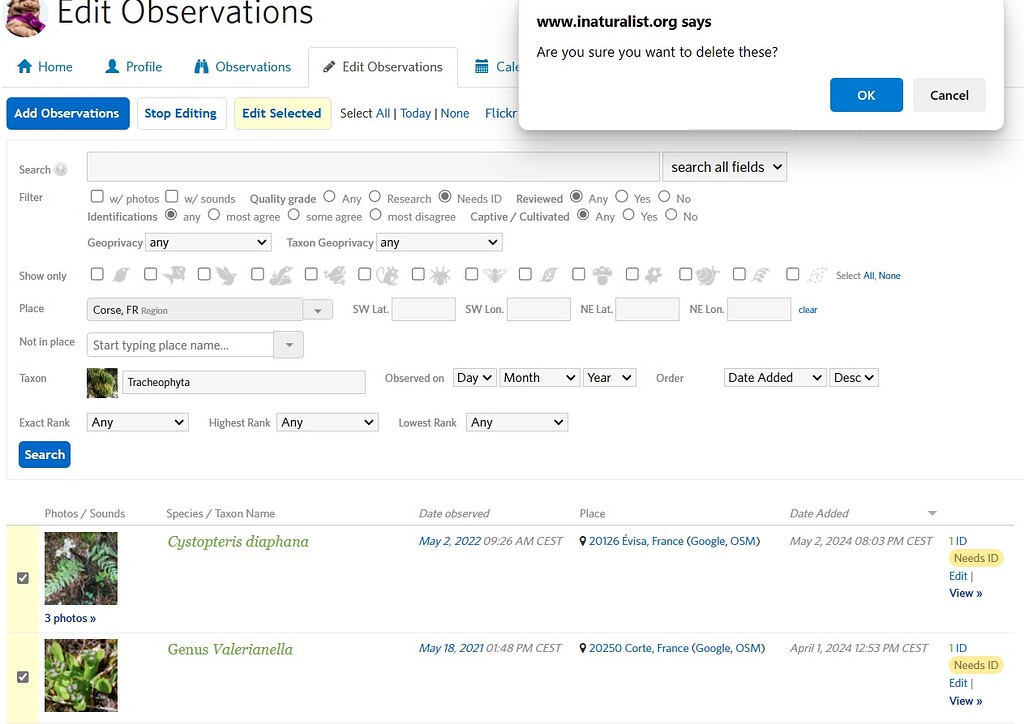Image resolution: width=1024 pixels, height=724 pixels.
Task: Click the pencil icon on Edit Observations tab
Action: [x=329, y=66]
